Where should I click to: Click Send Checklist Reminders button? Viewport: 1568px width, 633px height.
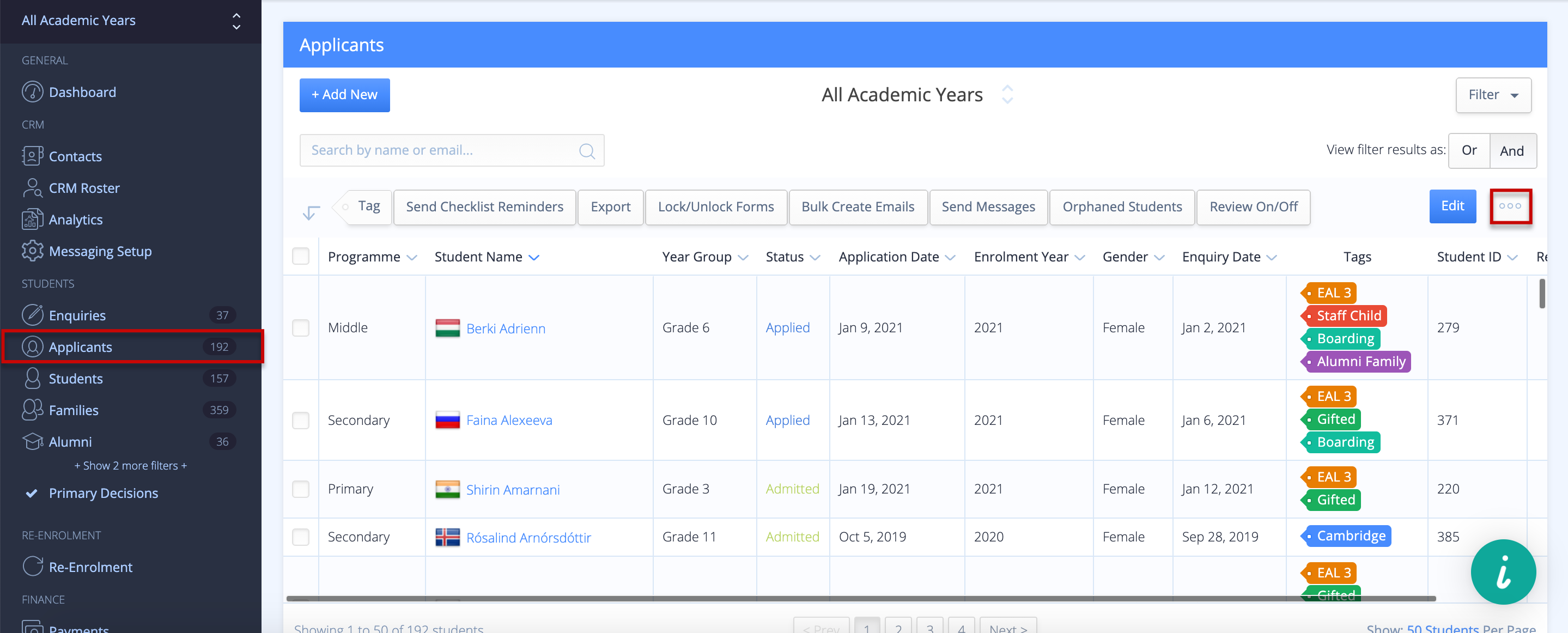tap(484, 207)
